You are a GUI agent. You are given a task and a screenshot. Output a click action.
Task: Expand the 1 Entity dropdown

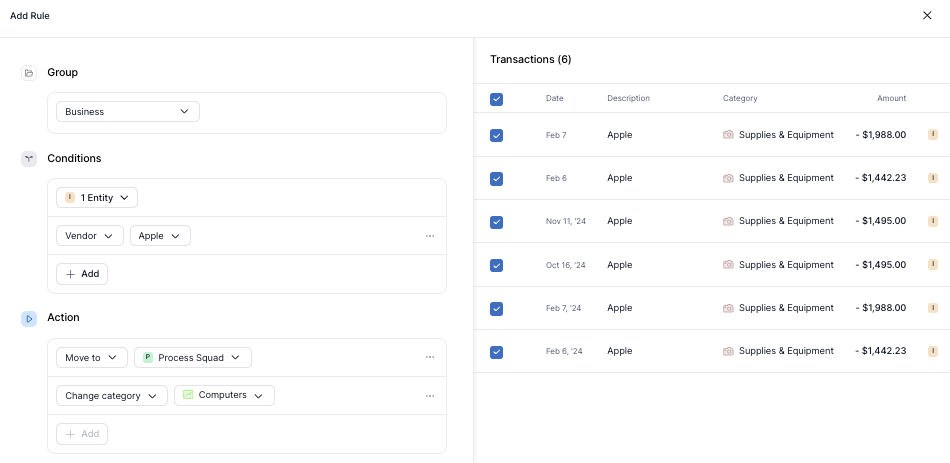click(97, 198)
